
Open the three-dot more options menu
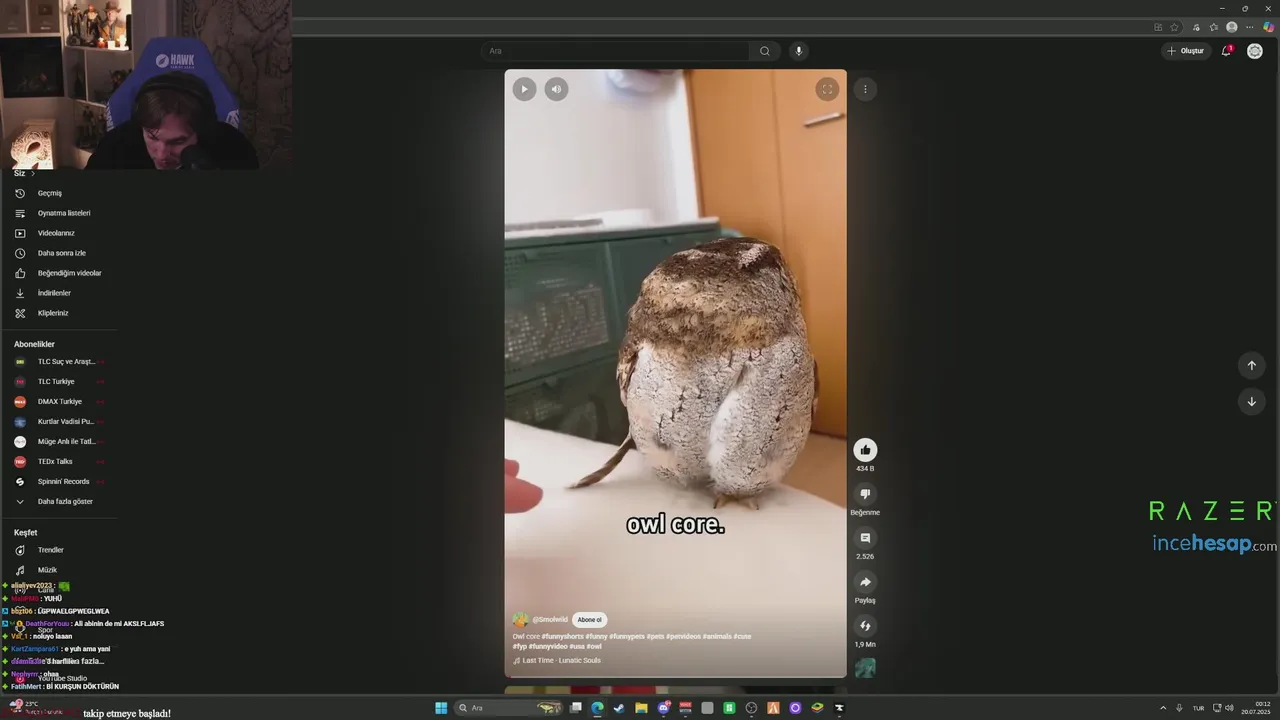pyautogui.click(x=865, y=89)
